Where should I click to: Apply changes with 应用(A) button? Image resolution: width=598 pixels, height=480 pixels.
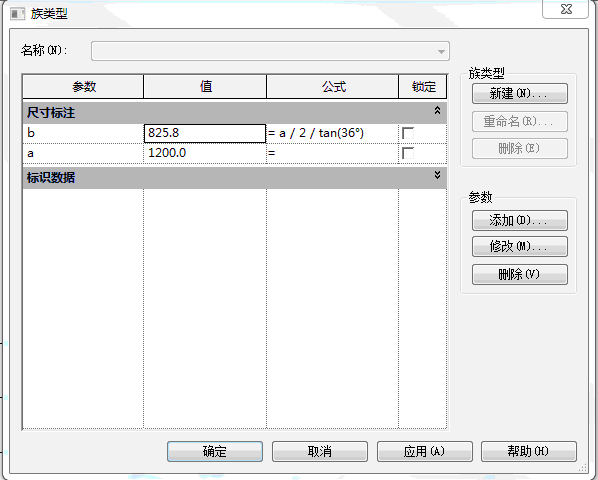[x=424, y=451]
